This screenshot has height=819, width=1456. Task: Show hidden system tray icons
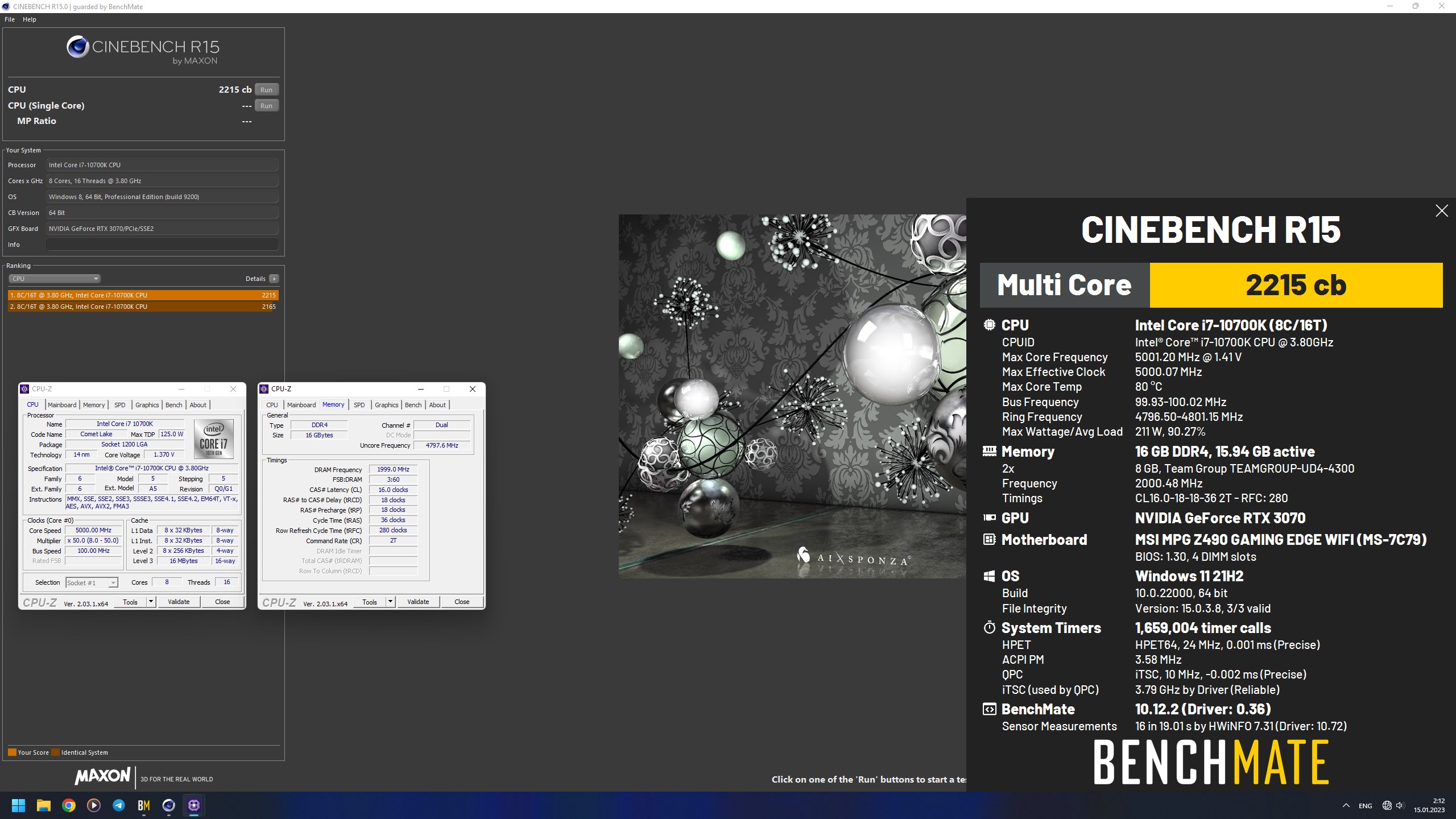coord(1346,805)
